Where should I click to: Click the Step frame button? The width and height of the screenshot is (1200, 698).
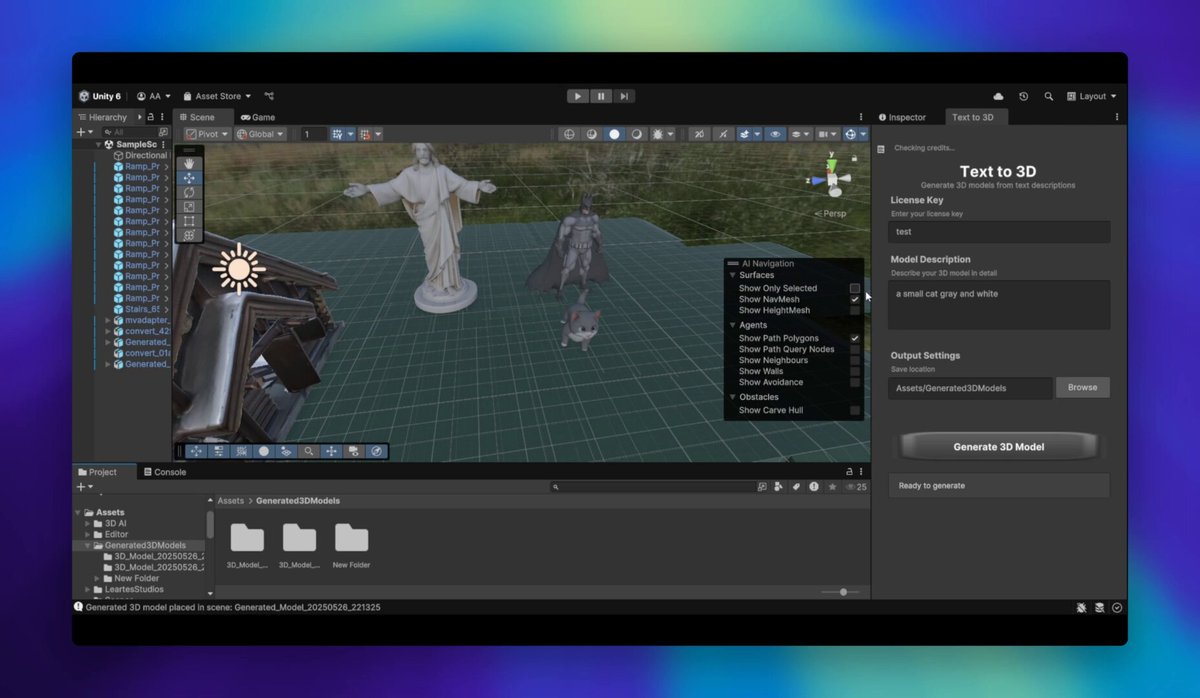coord(623,96)
